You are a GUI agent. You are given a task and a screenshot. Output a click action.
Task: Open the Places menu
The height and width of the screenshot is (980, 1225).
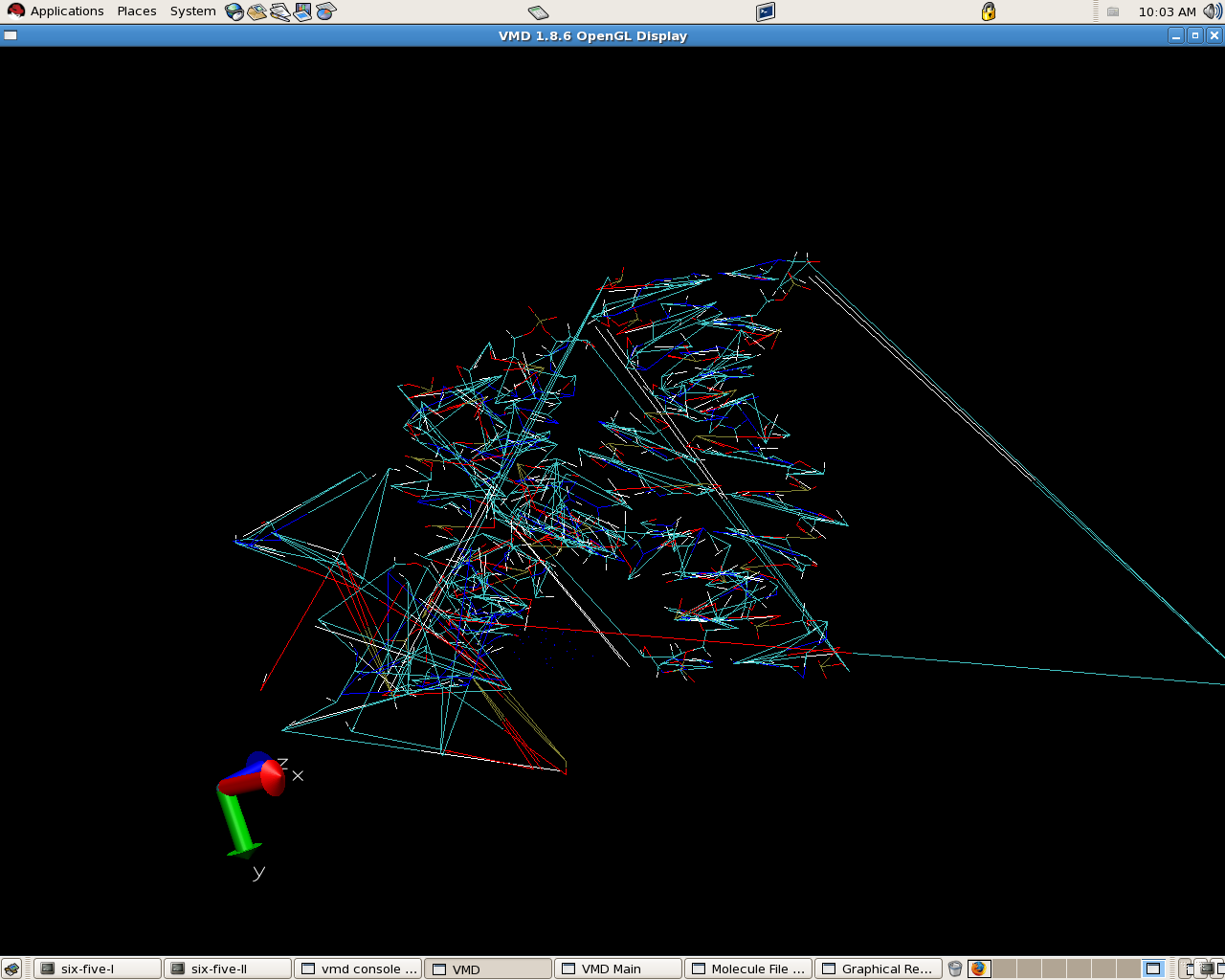137,11
